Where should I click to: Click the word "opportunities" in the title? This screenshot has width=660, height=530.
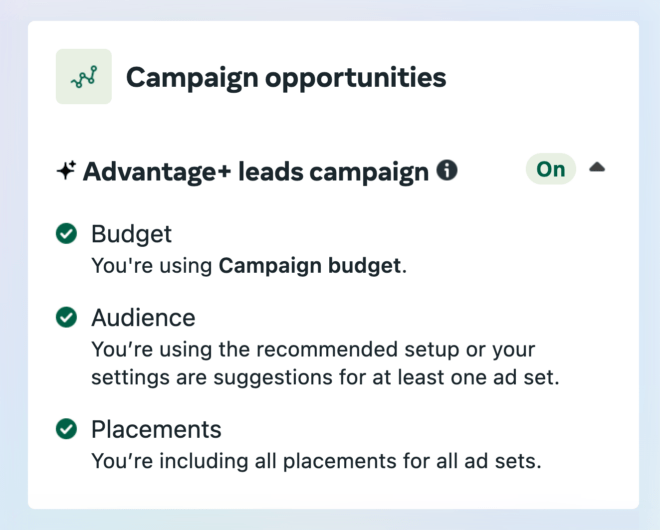click(356, 79)
